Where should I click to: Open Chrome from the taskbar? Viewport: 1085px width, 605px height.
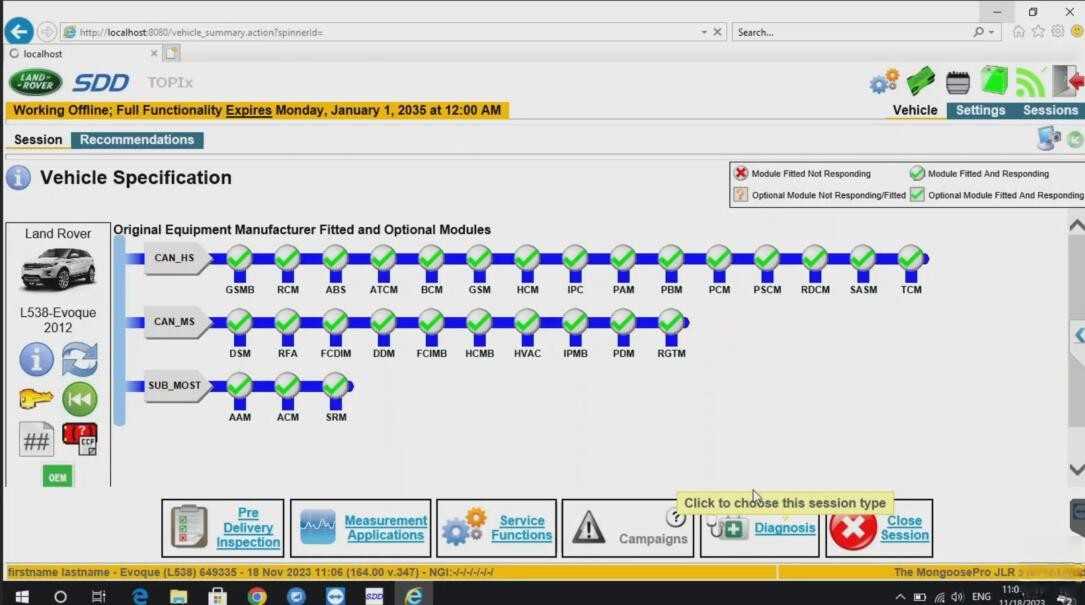(x=257, y=596)
